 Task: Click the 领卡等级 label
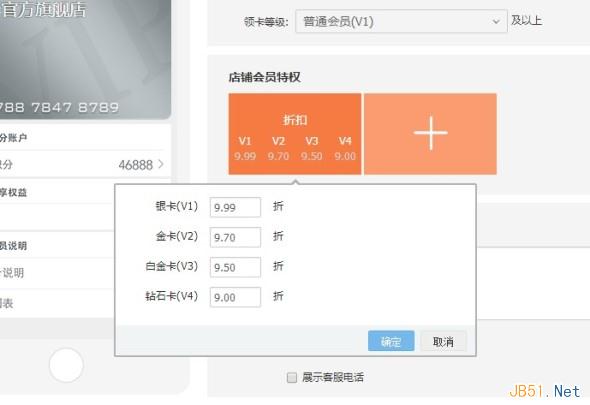click(266, 22)
